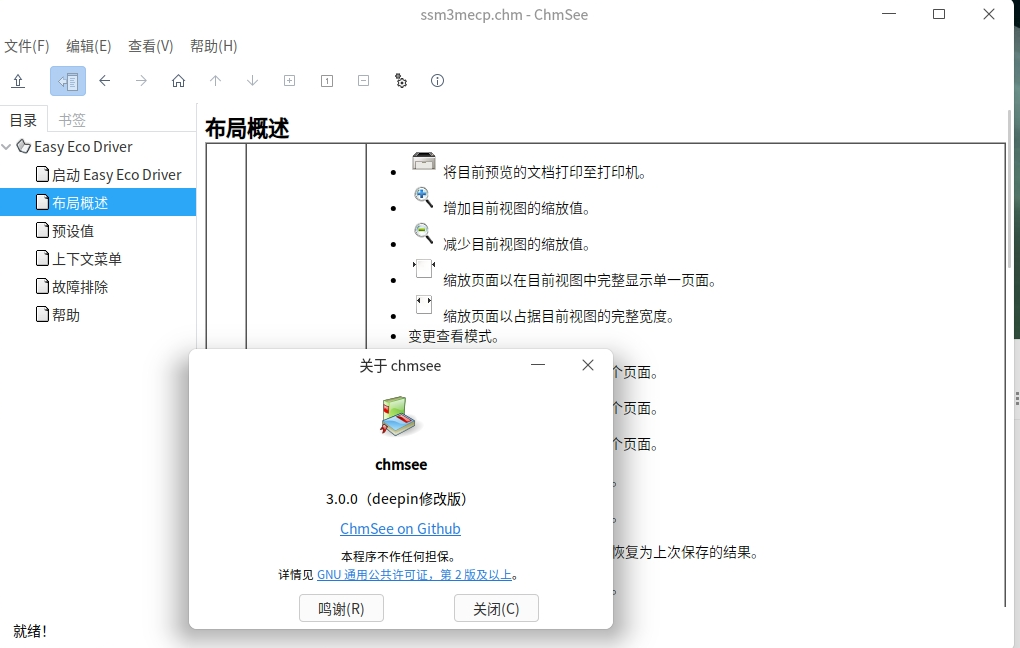Switch to the 目录 tab
Image resolution: width=1020 pixels, height=648 pixels.
(x=23, y=120)
